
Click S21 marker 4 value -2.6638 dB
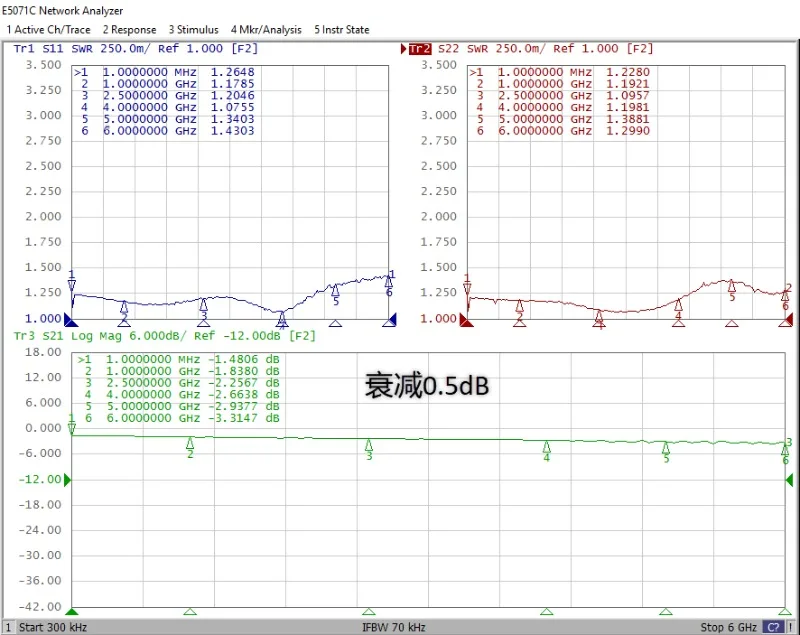[x=244, y=394]
